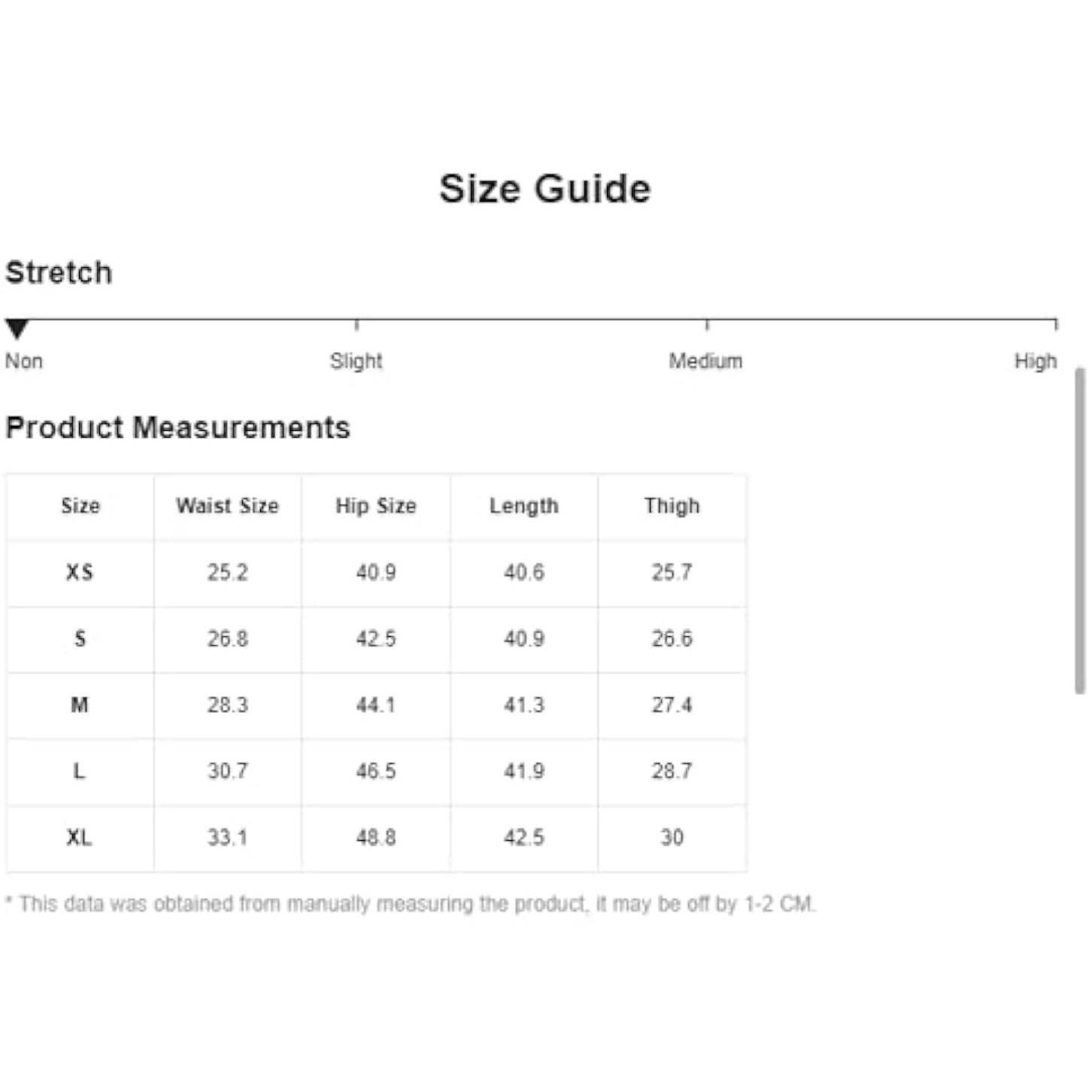Screen dimensions: 1092x1092
Task: Click the Waist Size column header
Action: [227, 505]
